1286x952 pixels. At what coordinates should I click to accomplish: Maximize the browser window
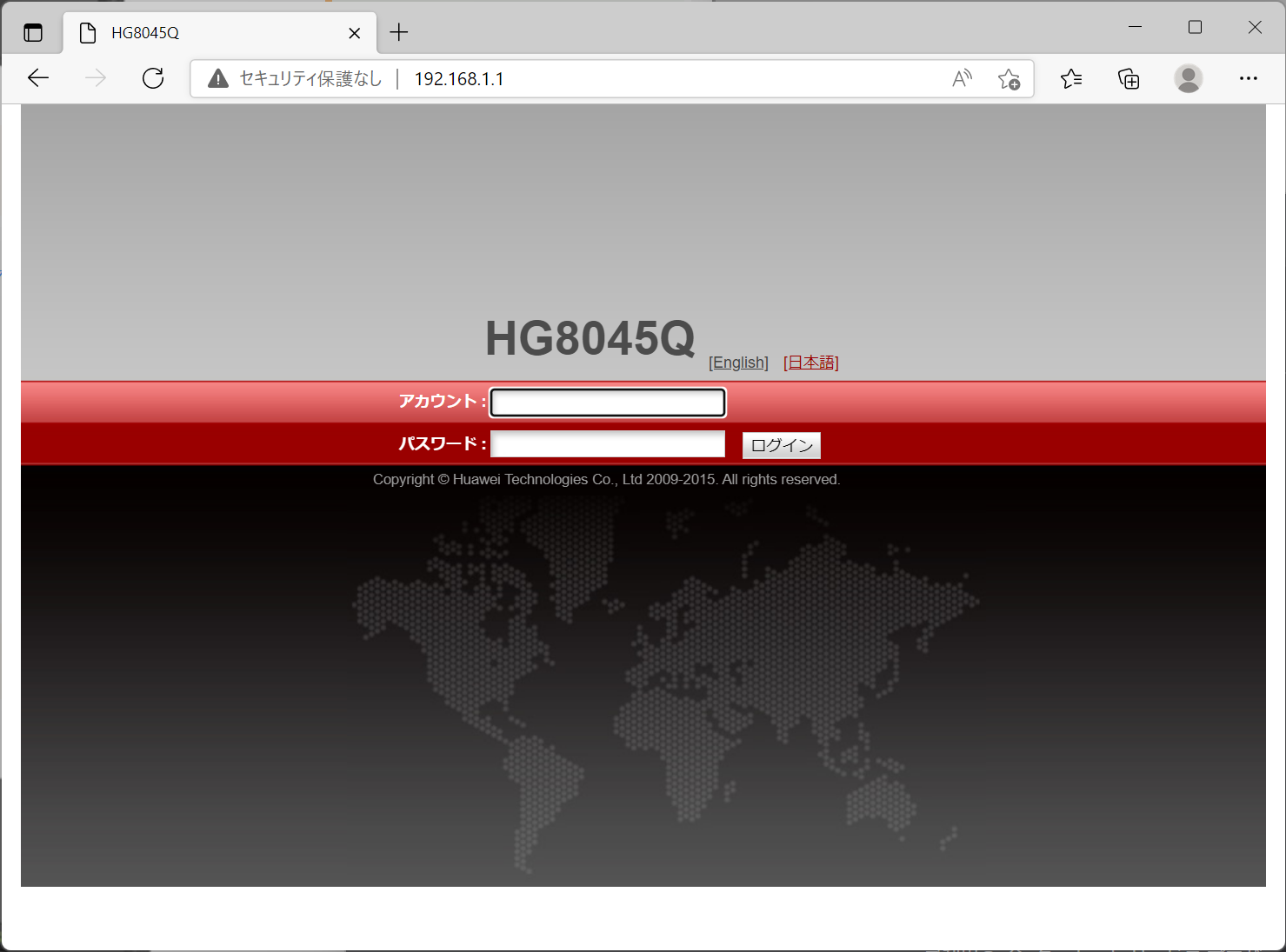point(1195,27)
